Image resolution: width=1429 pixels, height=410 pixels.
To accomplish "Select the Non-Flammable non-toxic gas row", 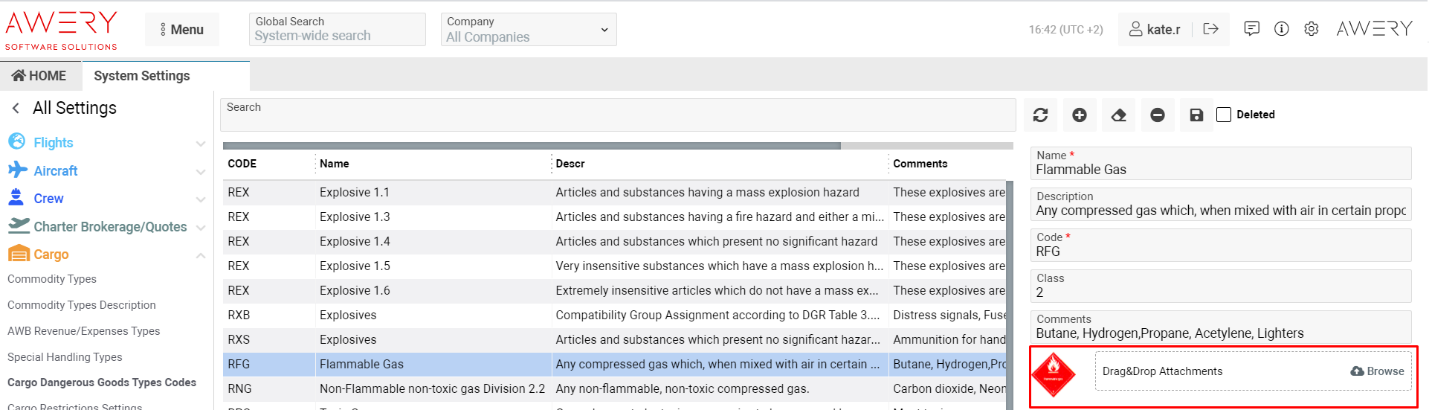I will tap(614, 389).
